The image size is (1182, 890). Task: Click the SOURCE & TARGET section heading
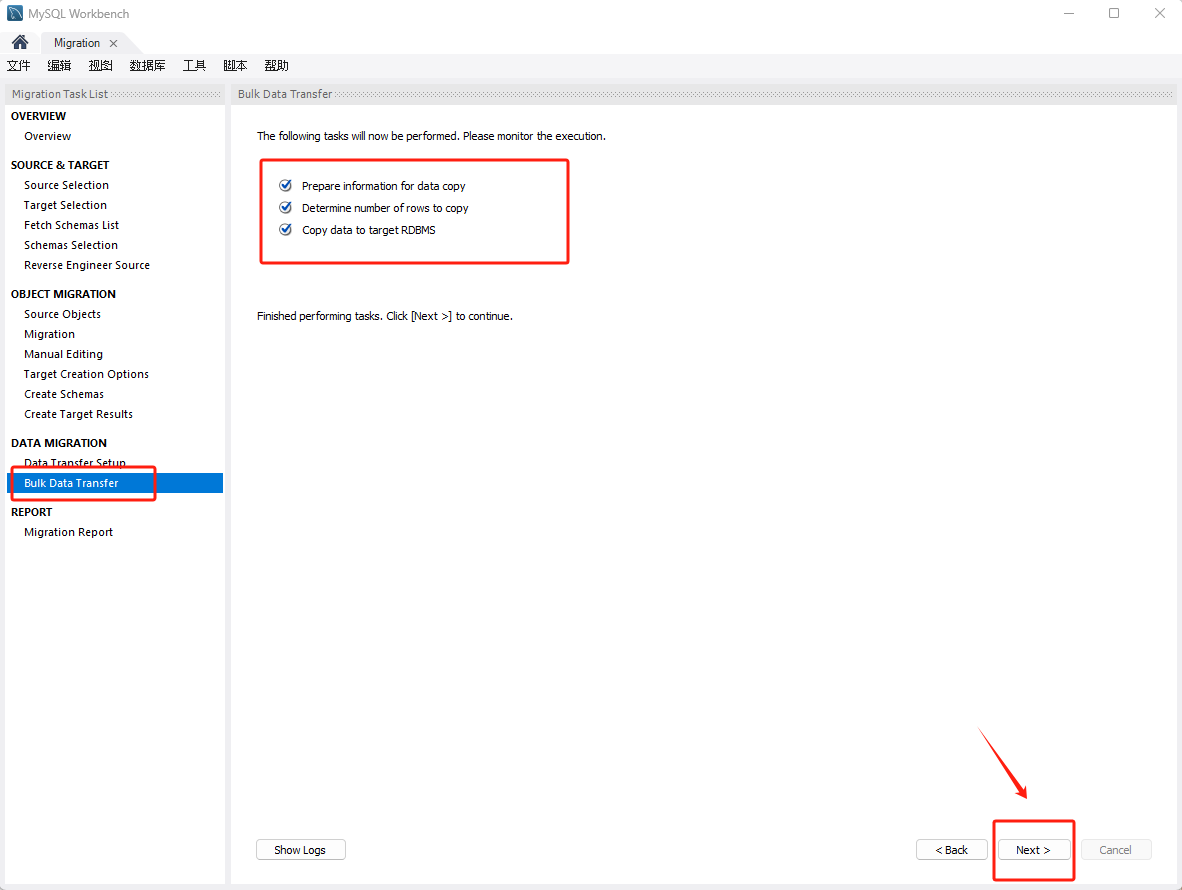(x=60, y=165)
